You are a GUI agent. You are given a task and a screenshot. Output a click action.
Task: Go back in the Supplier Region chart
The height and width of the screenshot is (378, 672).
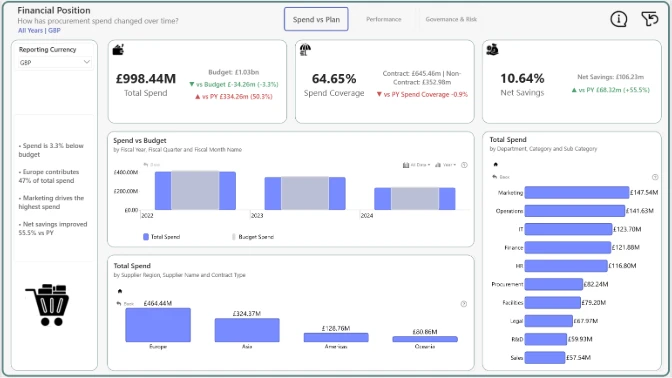pos(125,303)
